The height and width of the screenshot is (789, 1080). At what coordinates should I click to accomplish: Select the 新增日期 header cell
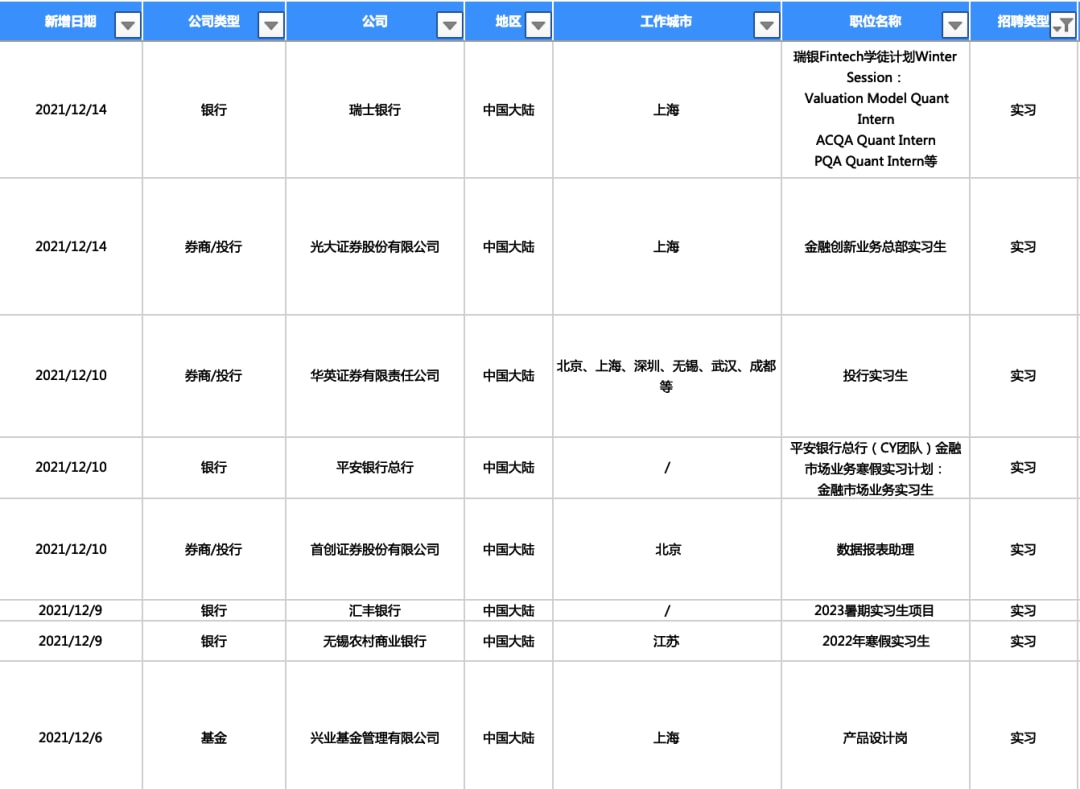[71, 21]
